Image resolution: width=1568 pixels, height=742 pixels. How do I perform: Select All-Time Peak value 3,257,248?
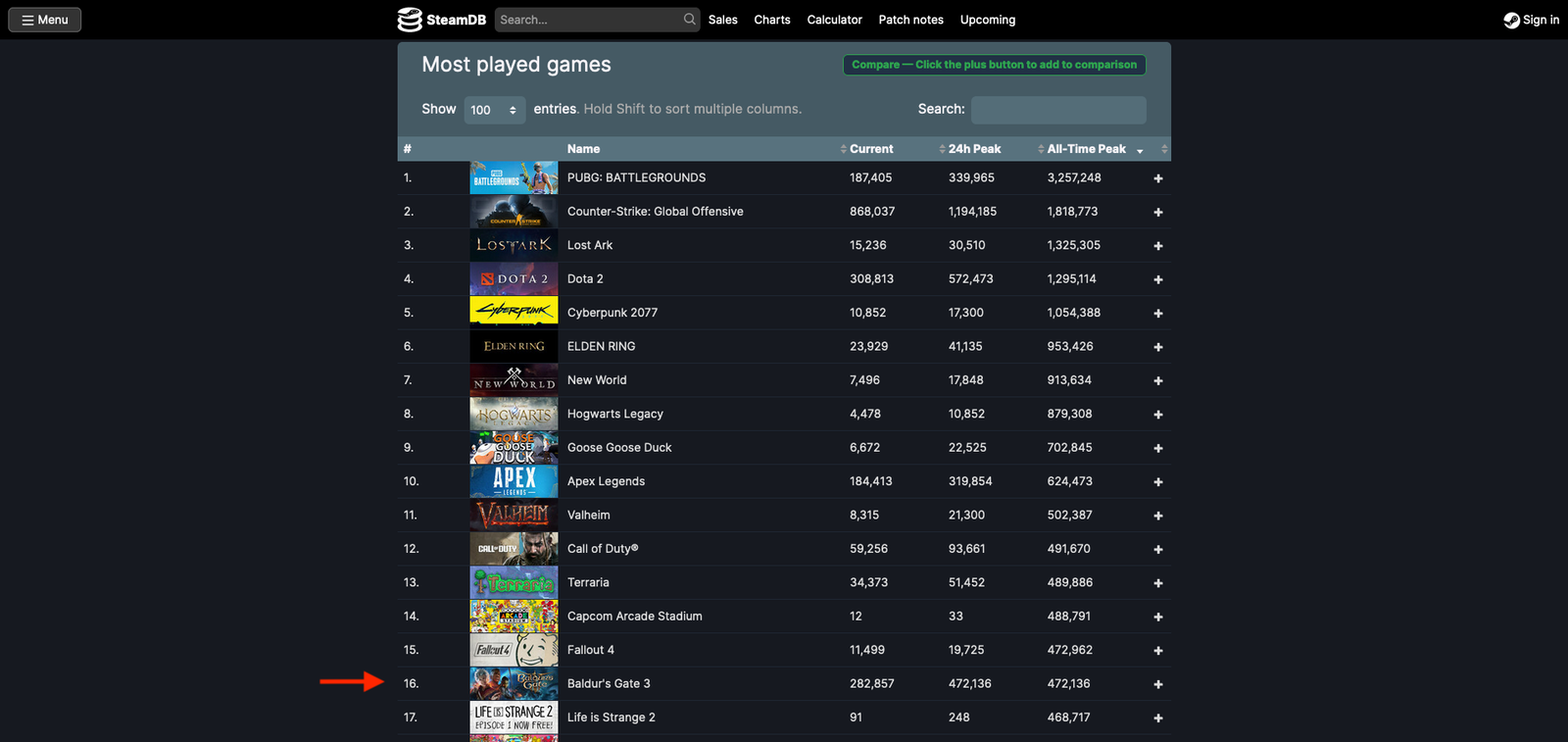pyautogui.click(x=1074, y=177)
